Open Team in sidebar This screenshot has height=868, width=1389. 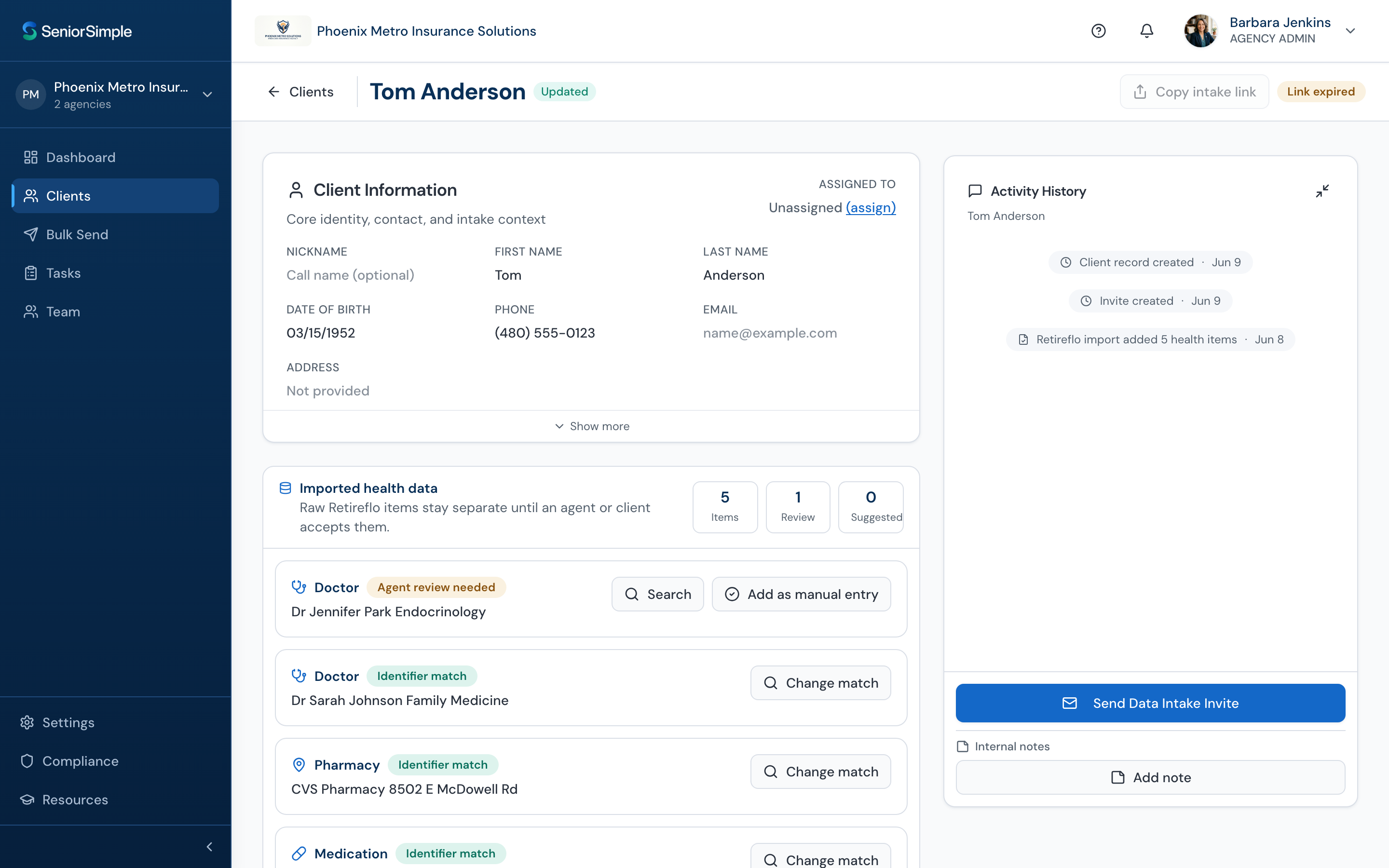click(115, 312)
